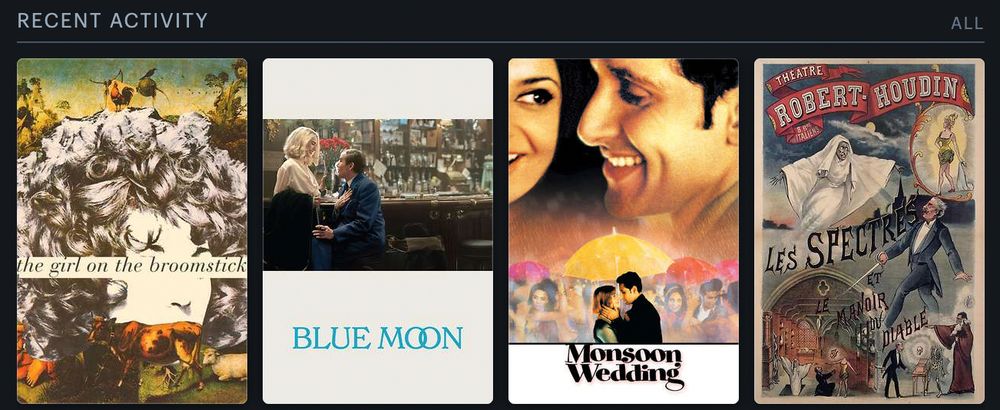This screenshot has width=1000, height=410.
Task: Click the magician in tailcoat on Houdin poster
Action: pos(922,260)
